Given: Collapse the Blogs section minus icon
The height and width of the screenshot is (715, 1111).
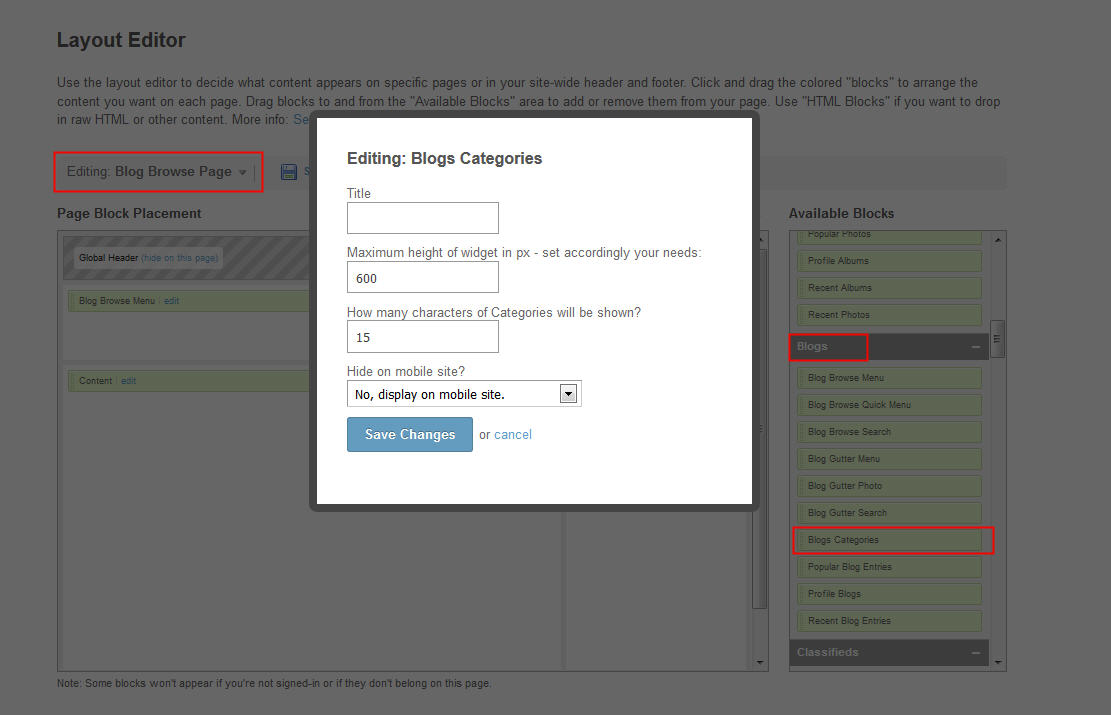Looking at the screenshot, I should click(975, 347).
